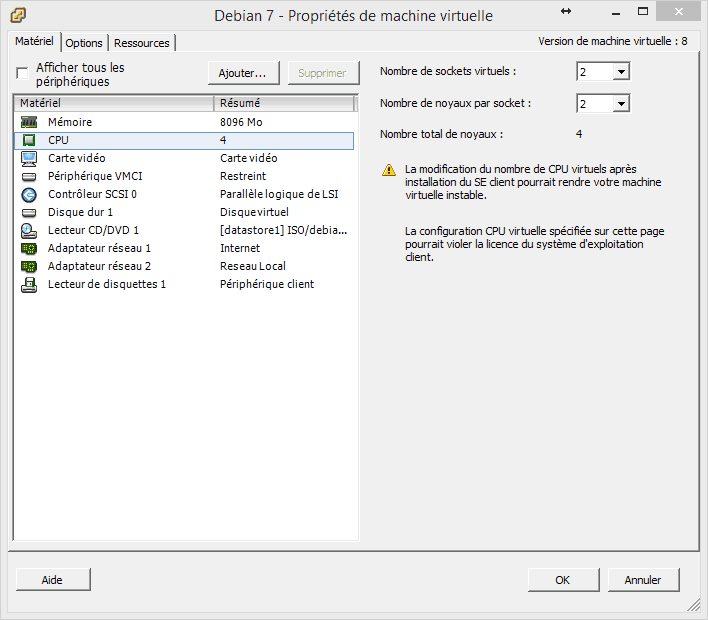Click the Ajouter... button

point(242,73)
